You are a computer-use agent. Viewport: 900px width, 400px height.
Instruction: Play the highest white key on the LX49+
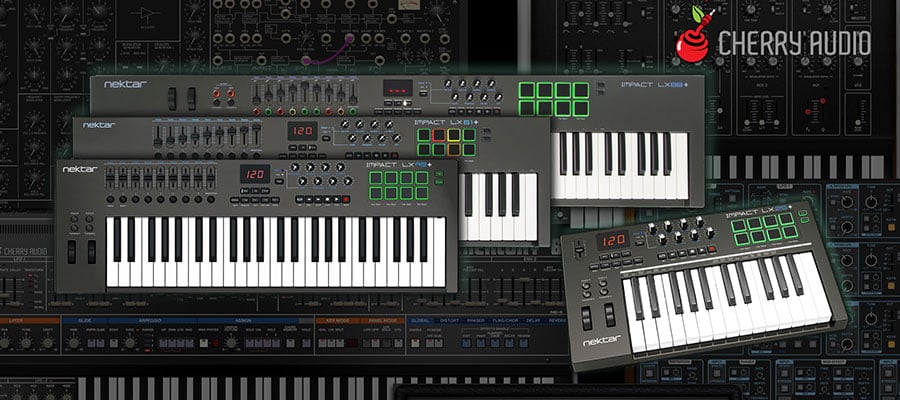click(440, 253)
